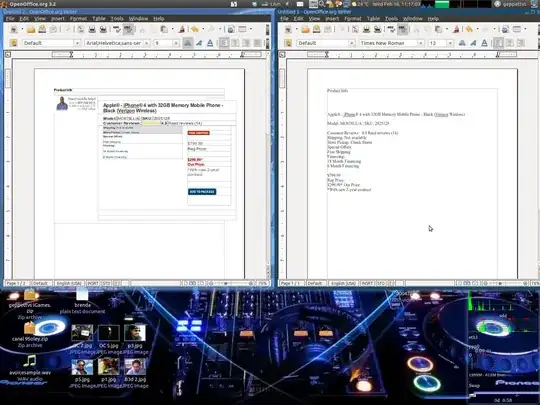Click English (USA) language in the left status bar
Screen dimensions: 540x405
(69, 283)
